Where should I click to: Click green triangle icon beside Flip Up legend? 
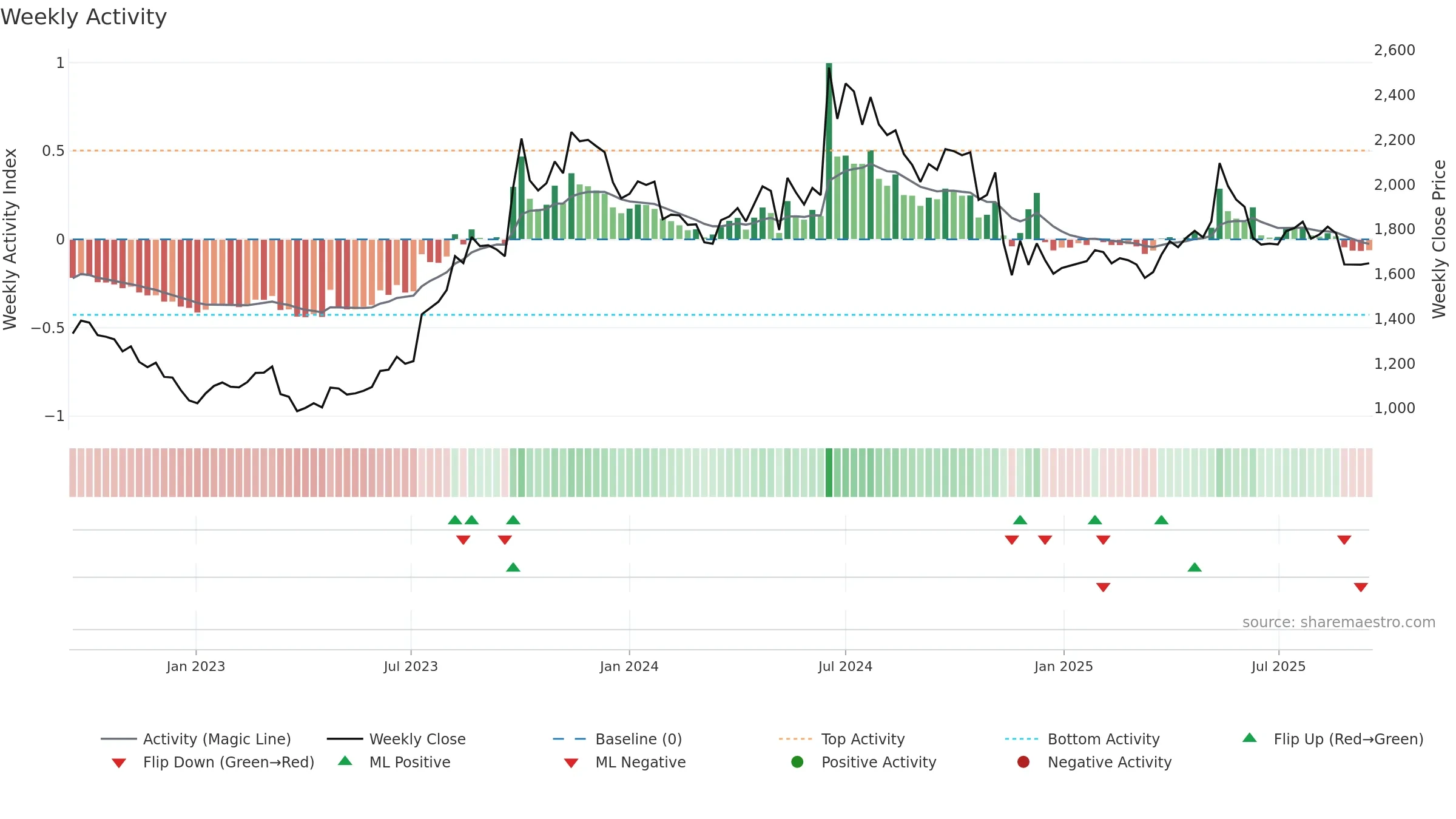pyautogui.click(x=1250, y=738)
